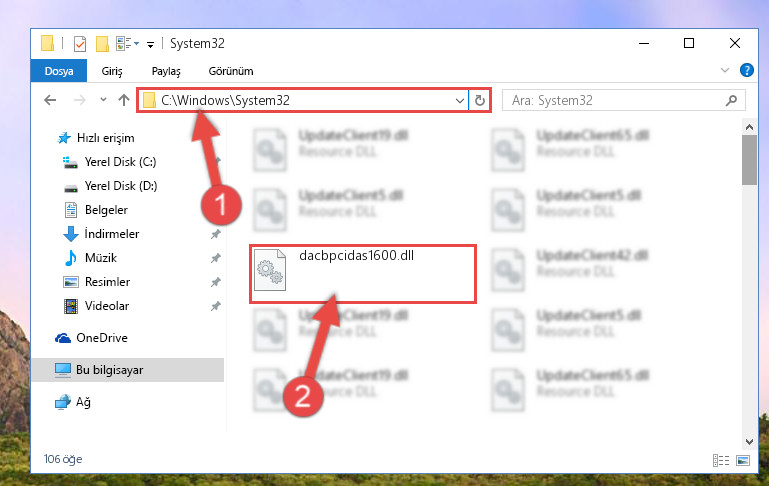Image resolution: width=769 pixels, height=486 pixels.
Task: Toggle the pin next to Videolar
Action: tap(215, 306)
